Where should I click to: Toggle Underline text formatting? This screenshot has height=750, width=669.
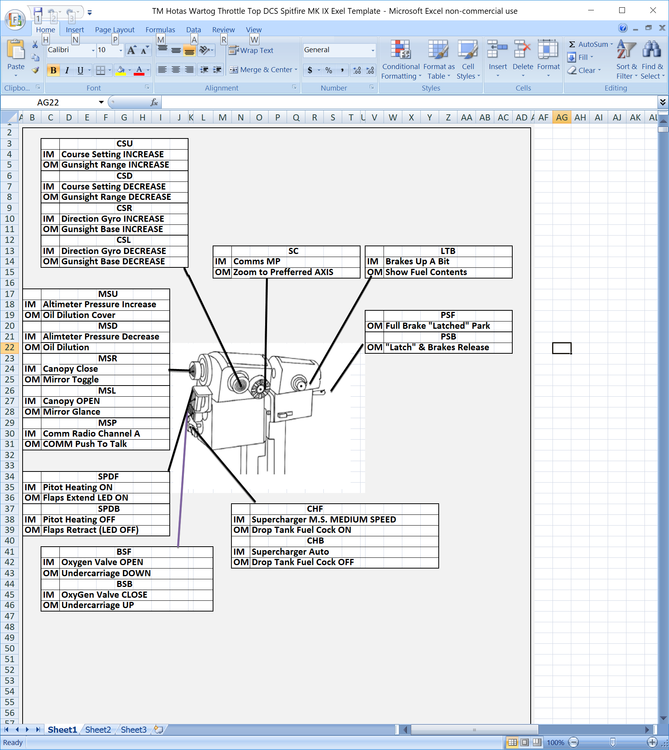pyautogui.click(x=81, y=70)
